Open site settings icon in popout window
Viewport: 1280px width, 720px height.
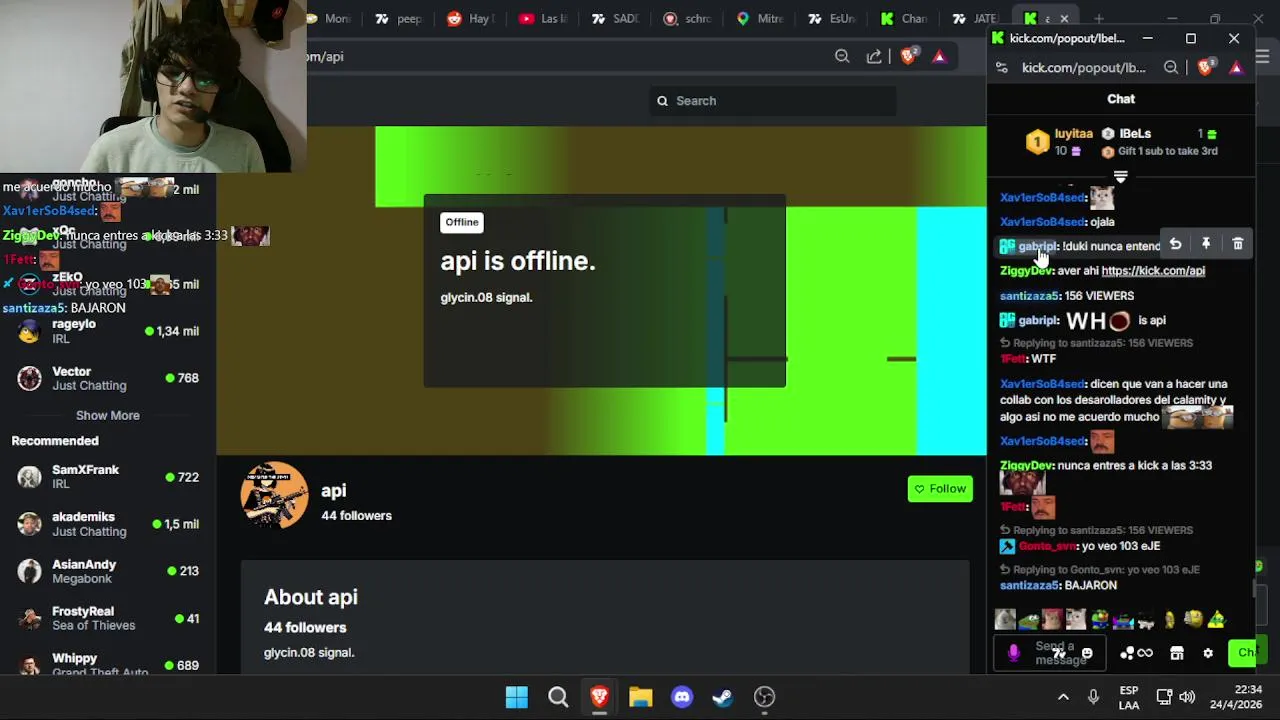click(x=1002, y=67)
